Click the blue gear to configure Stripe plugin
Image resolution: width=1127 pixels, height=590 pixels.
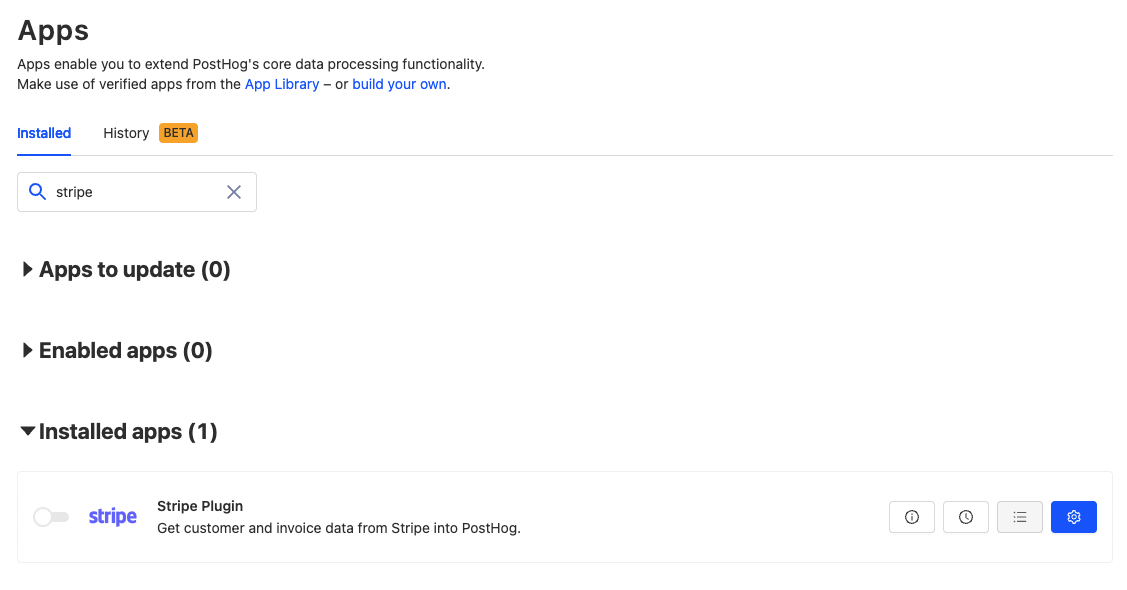tap(1073, 517)
